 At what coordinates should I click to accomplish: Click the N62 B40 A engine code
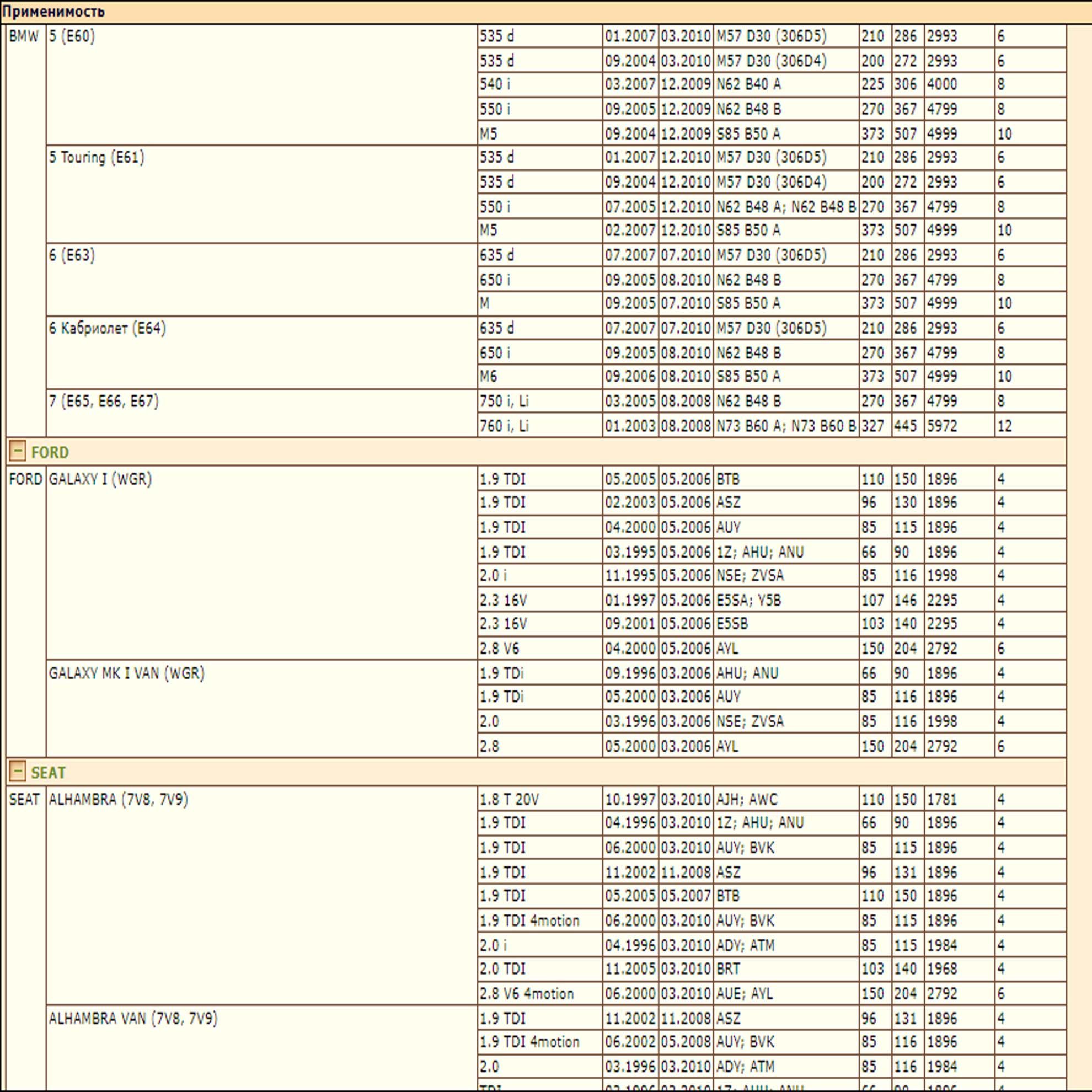748,84
